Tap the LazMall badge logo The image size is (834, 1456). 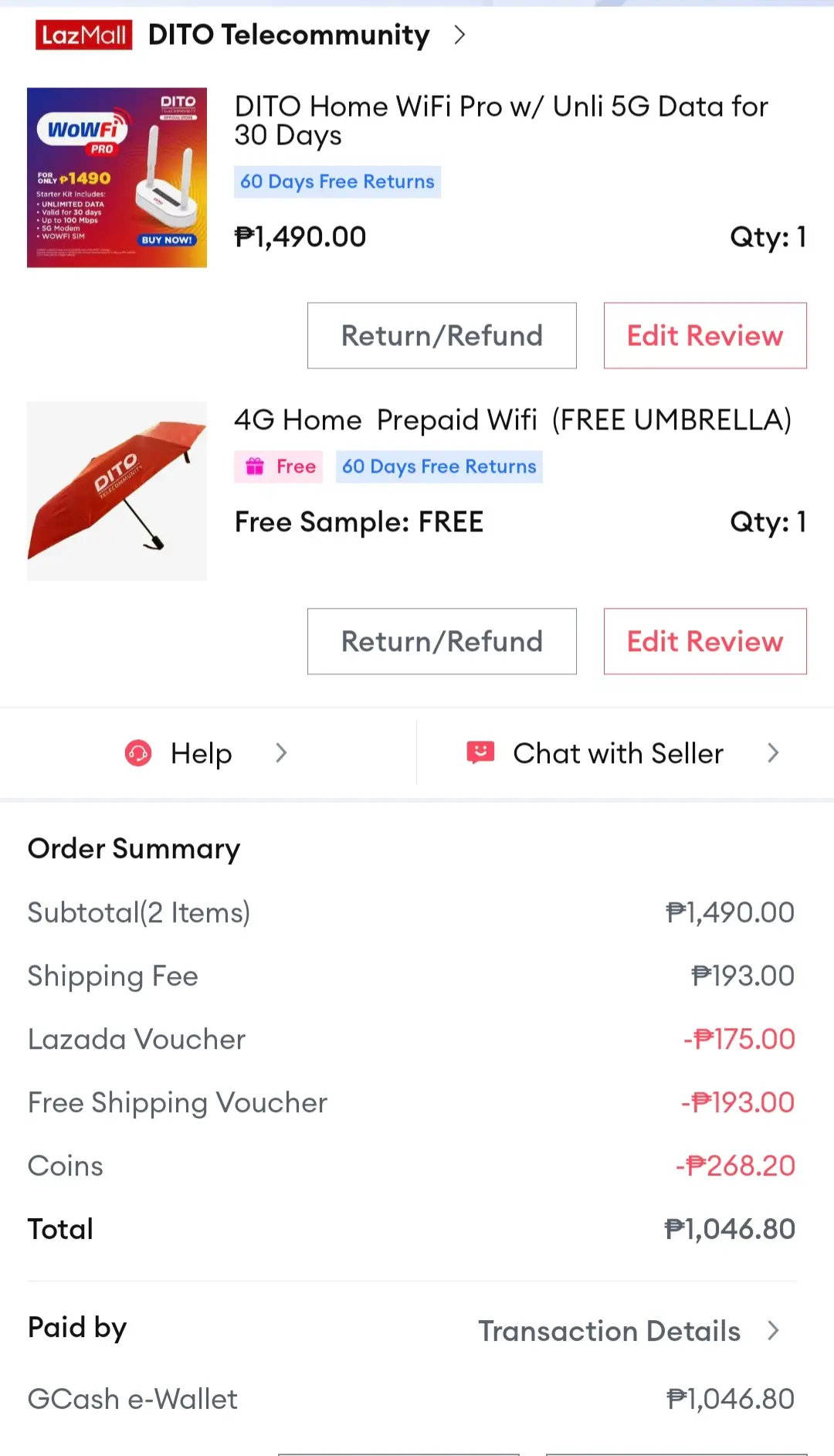(83, 35)
